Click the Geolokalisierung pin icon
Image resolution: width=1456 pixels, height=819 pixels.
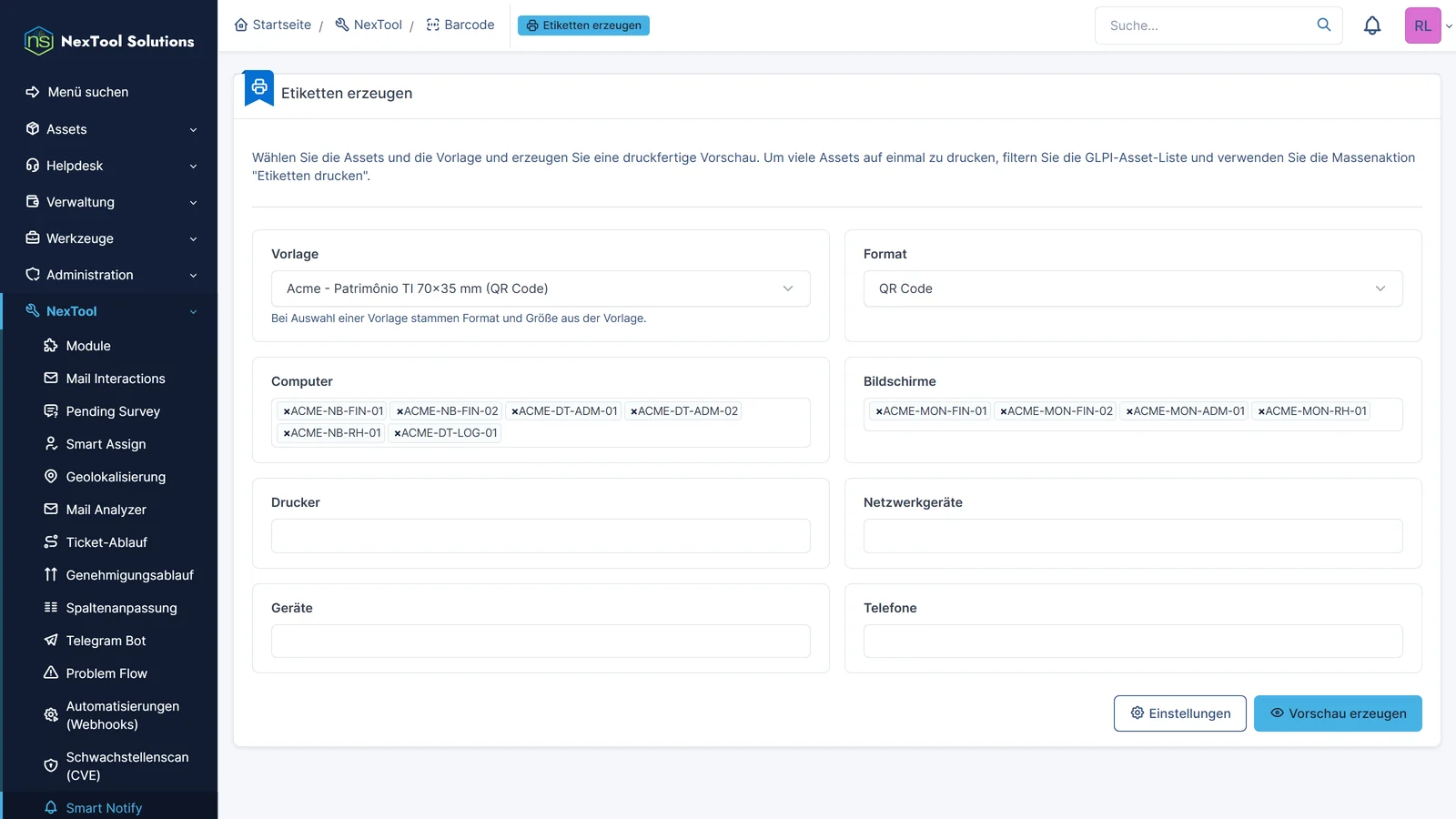[51, 477]
